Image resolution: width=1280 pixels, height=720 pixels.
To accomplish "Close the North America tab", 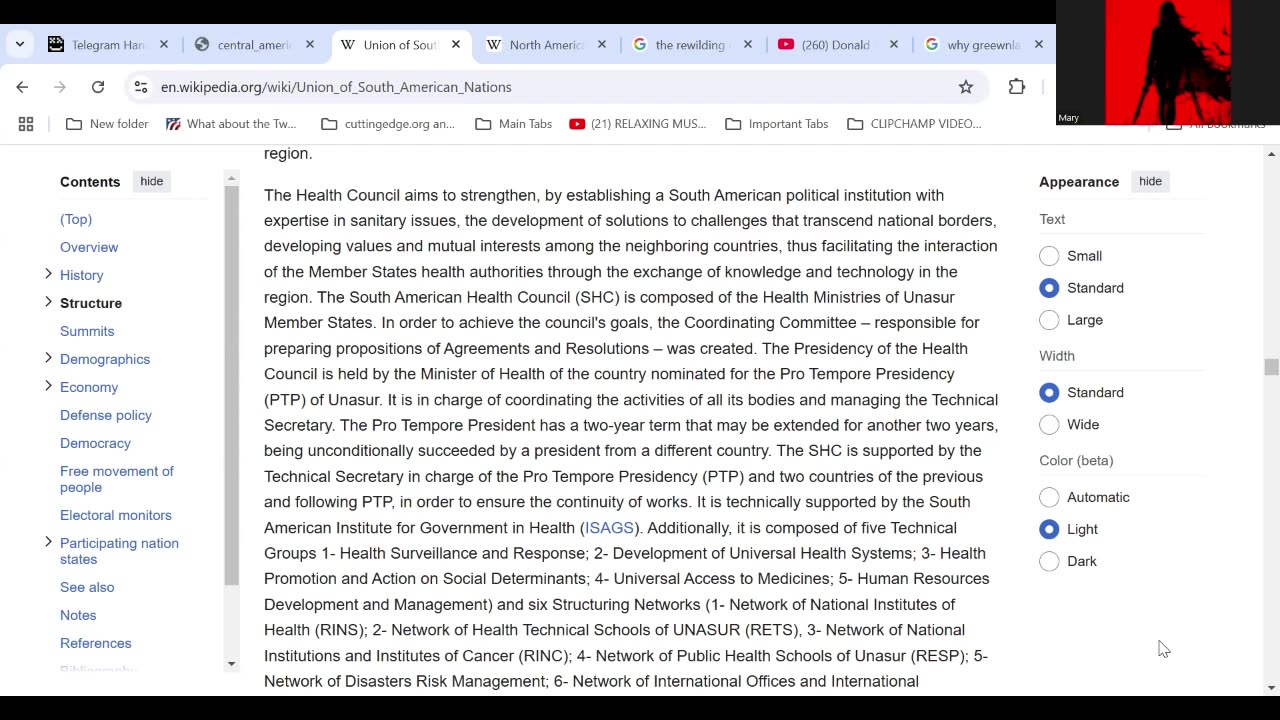I will [602, 45].
